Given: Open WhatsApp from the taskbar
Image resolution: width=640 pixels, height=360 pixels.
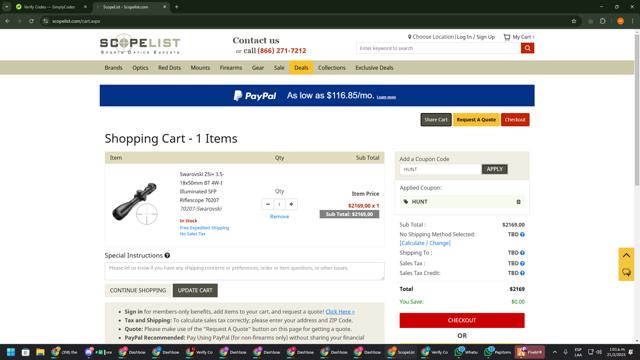Looking at the screenshot, I should tap(467, 352).
